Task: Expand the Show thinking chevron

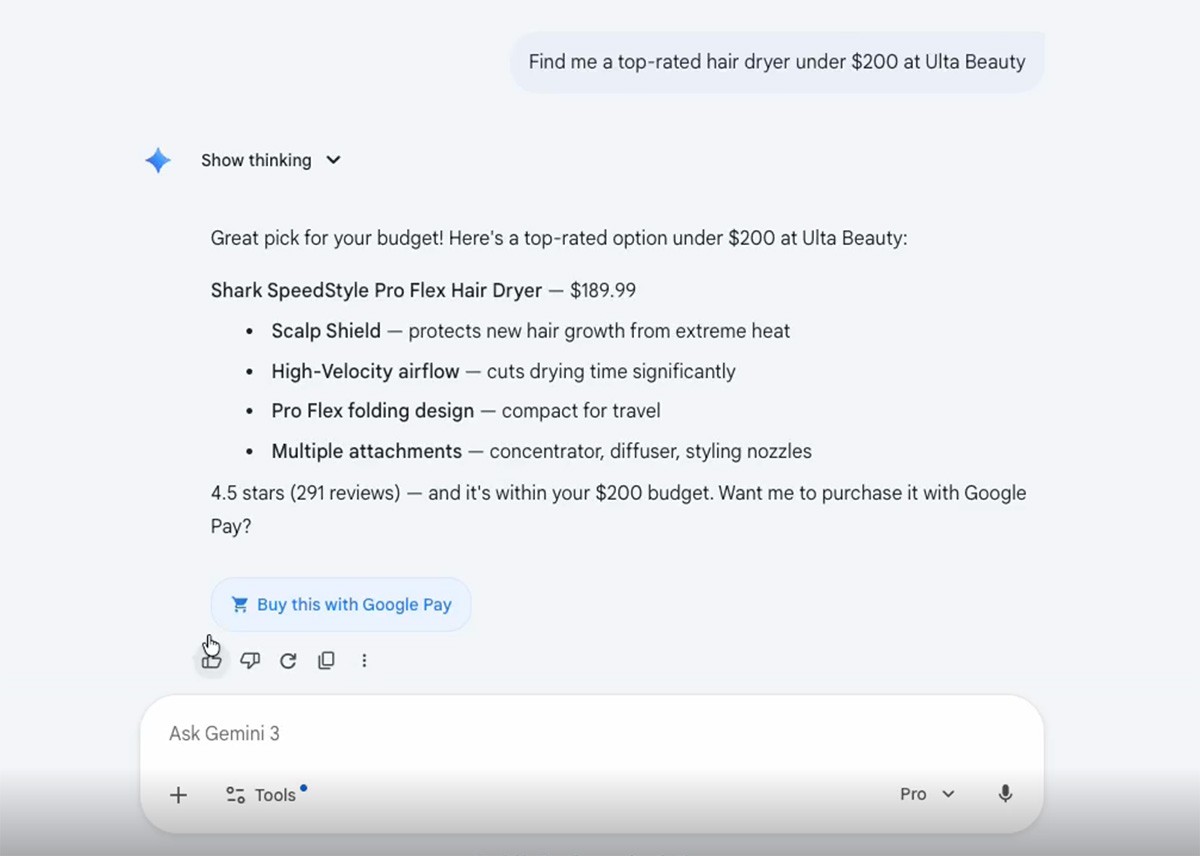Action: [334, 160]
